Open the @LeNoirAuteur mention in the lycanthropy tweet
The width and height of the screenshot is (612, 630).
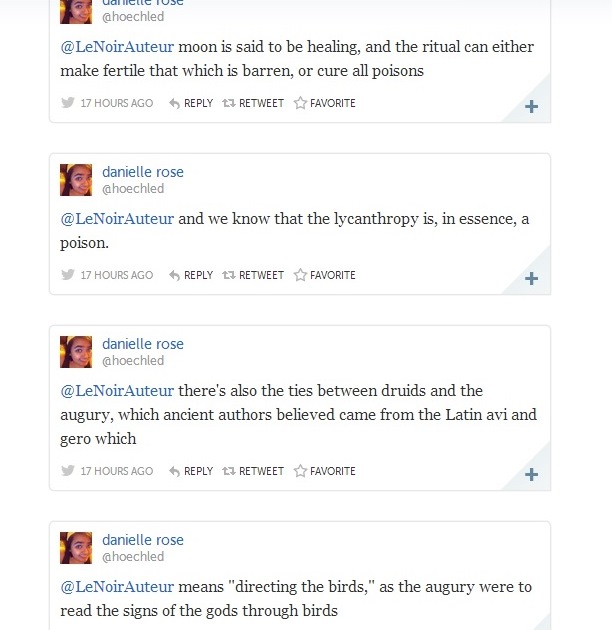117,219
